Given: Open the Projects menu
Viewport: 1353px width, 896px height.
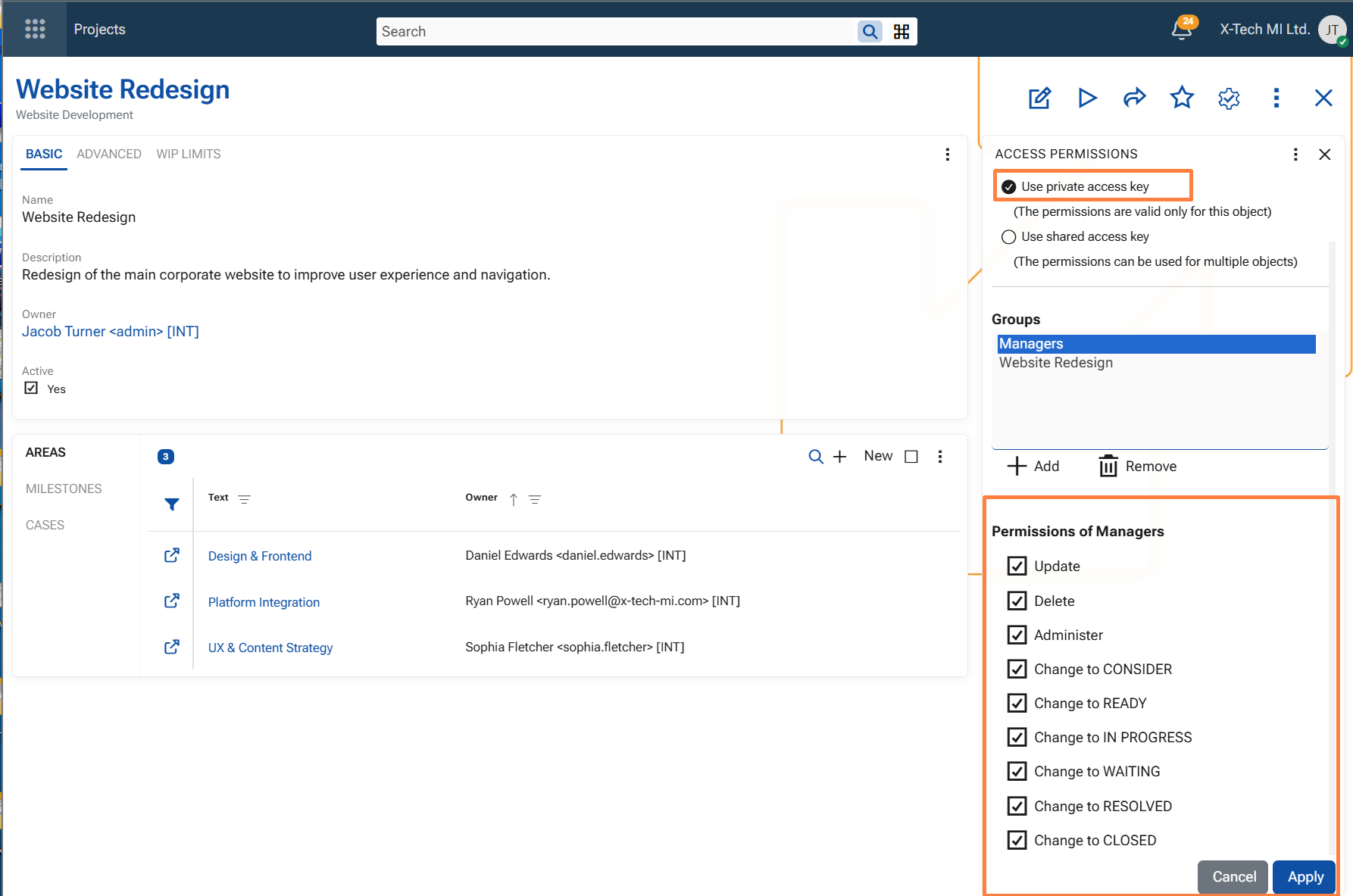Looking at the screenshot, I should pyautogui.click(x=99, y=29).
